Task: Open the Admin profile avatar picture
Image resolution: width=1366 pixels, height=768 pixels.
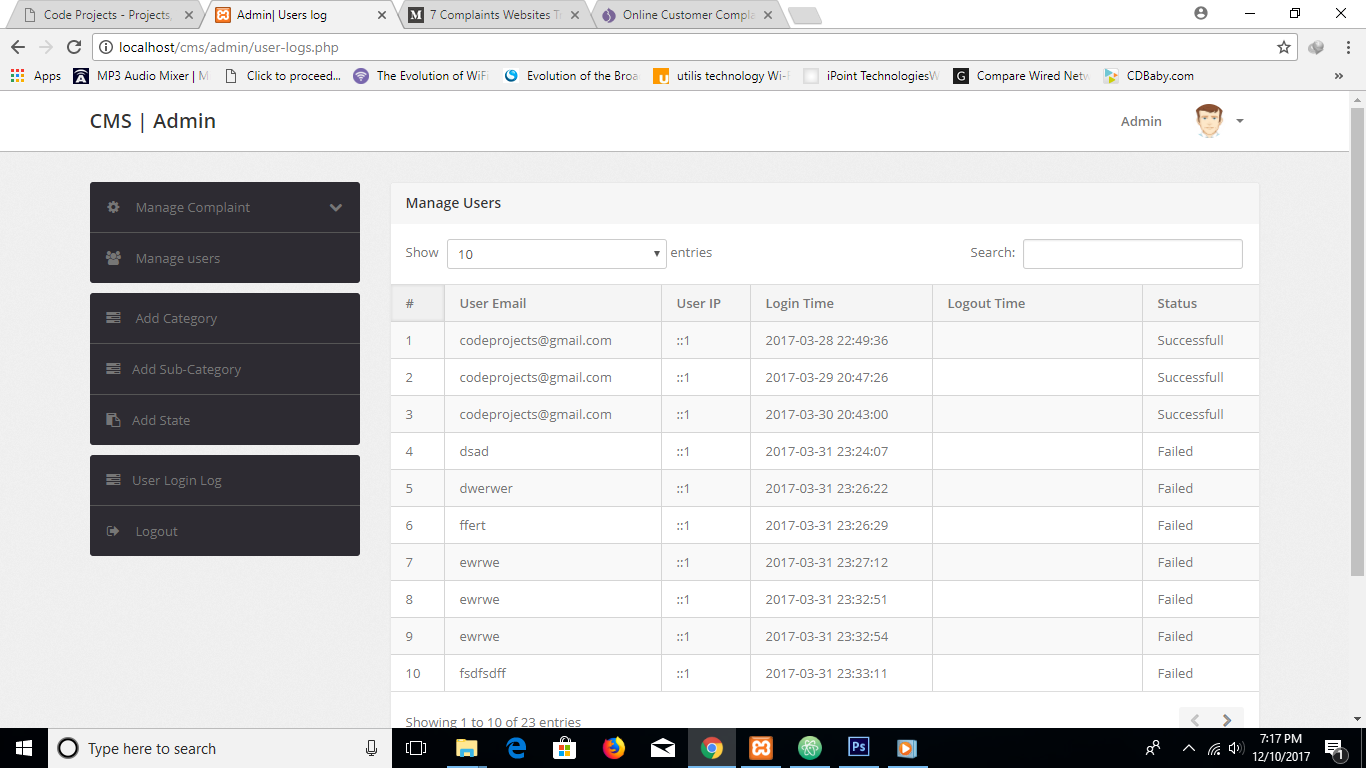Action: tap(1207, 120)
